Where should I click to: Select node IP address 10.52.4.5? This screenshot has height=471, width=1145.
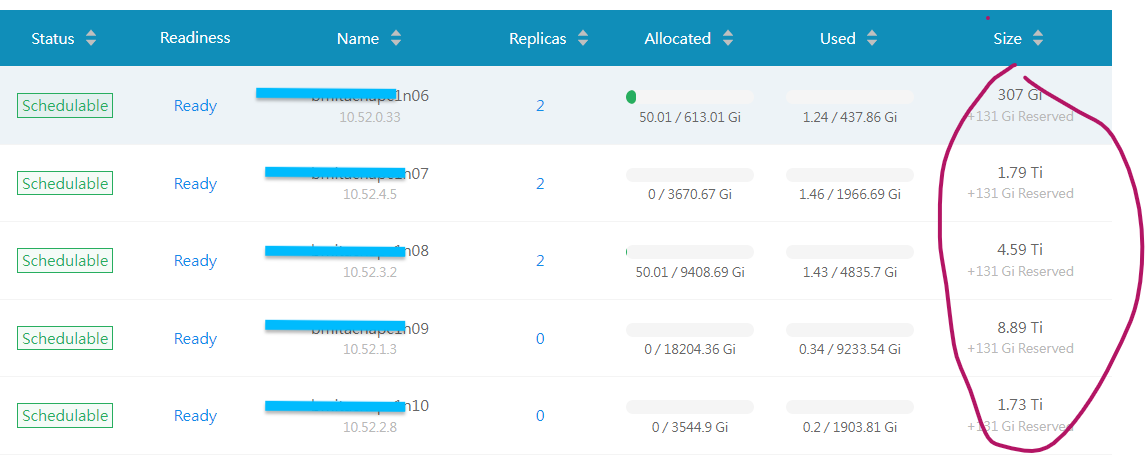point(369,195)
